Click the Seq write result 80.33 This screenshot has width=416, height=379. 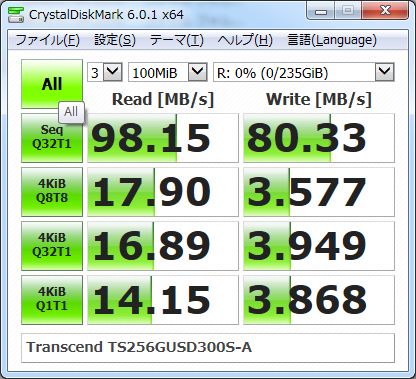[x=319, y=138]
